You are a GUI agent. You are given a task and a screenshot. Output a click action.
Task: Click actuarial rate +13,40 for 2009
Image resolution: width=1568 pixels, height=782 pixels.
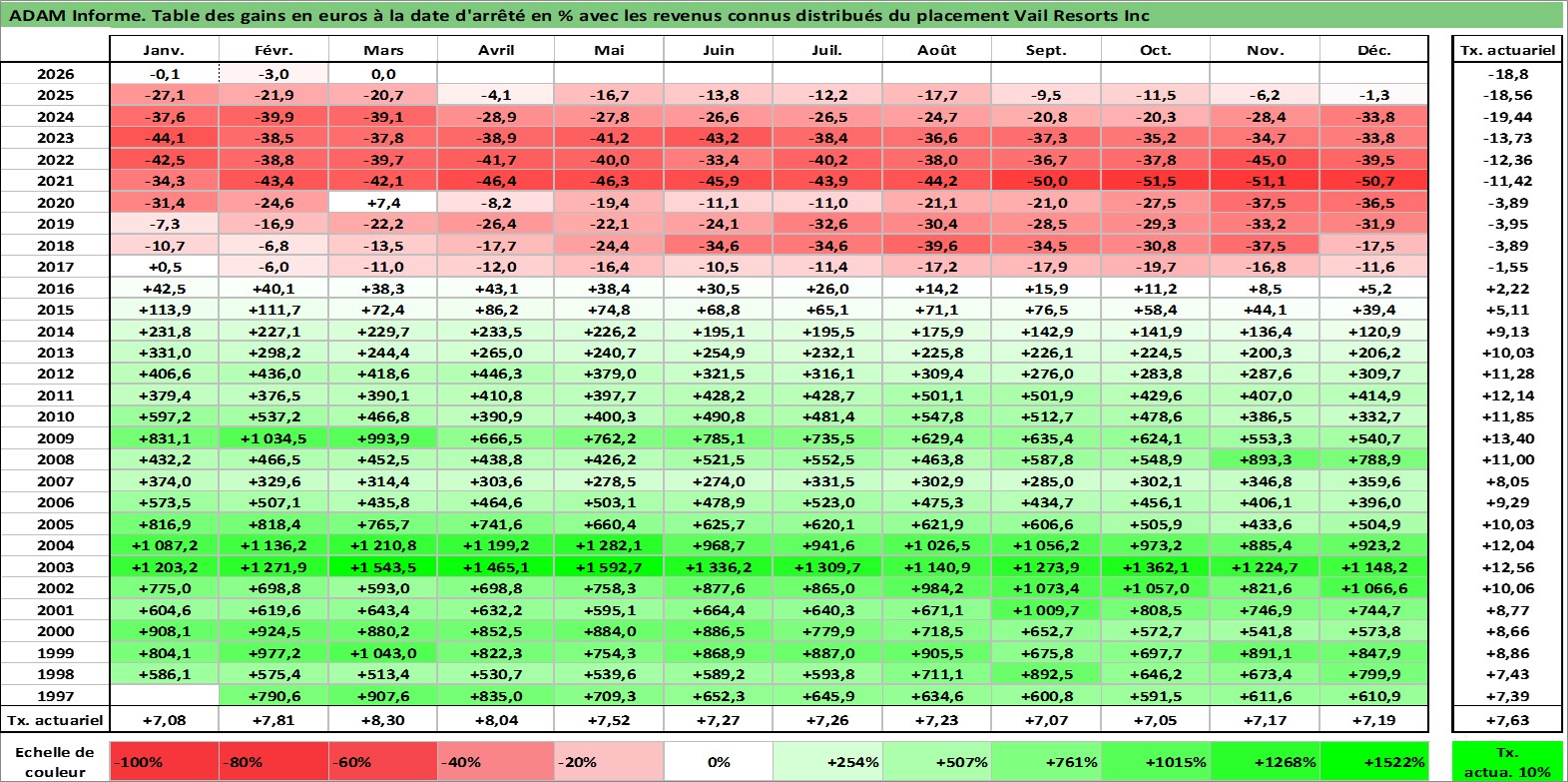(x=1507, y=438)
